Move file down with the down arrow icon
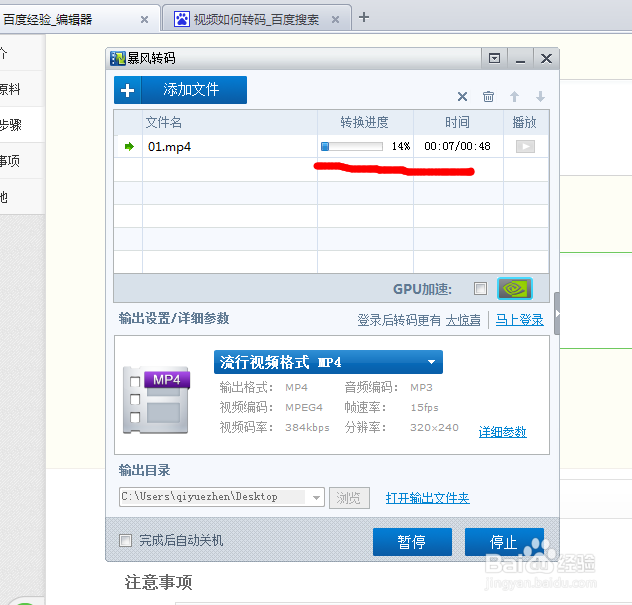Viewport: 632px width, 605px height. click(x=540, y=97)
